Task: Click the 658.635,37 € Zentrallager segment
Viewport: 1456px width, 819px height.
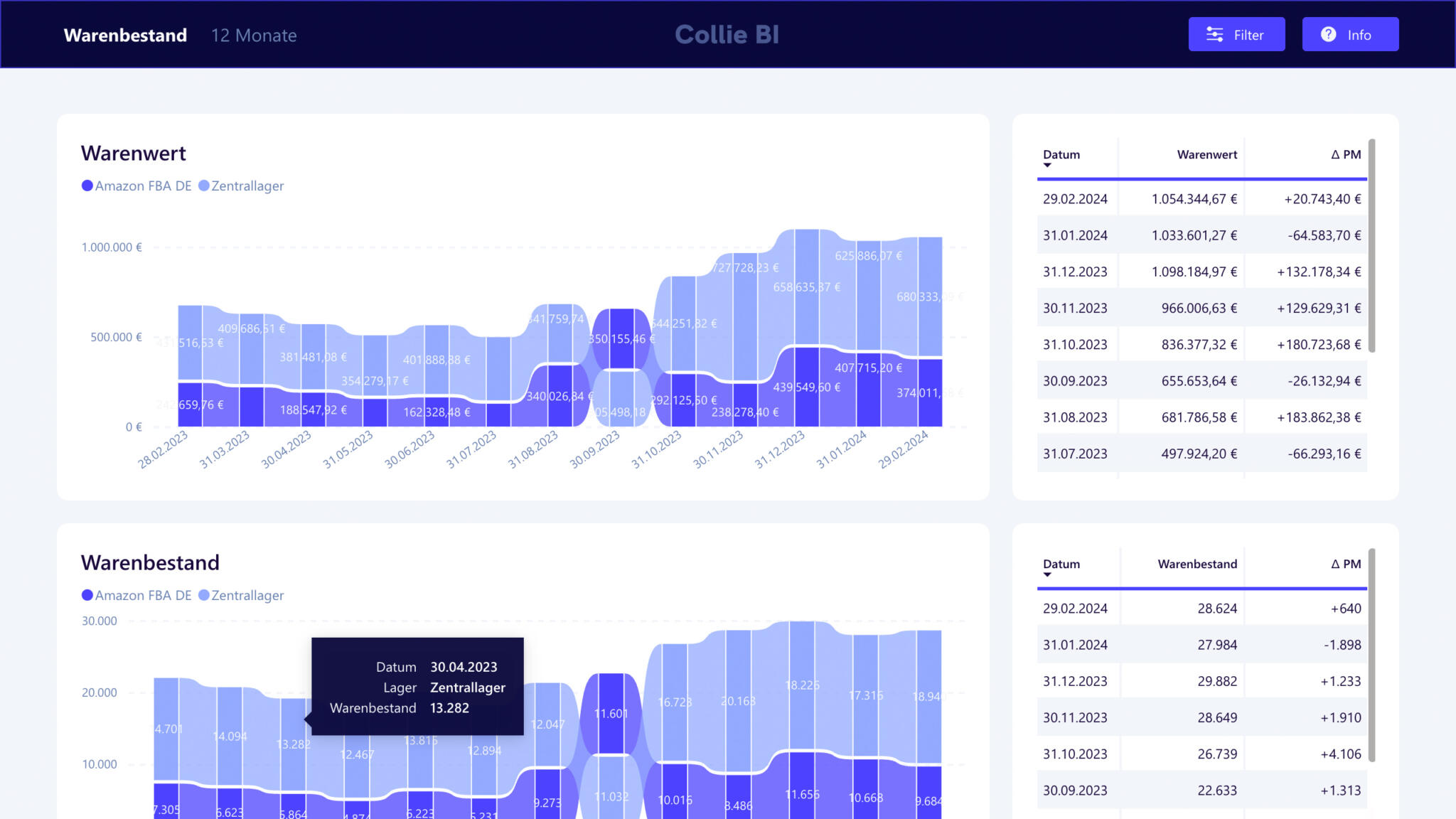Action: [x=806, y=287]
